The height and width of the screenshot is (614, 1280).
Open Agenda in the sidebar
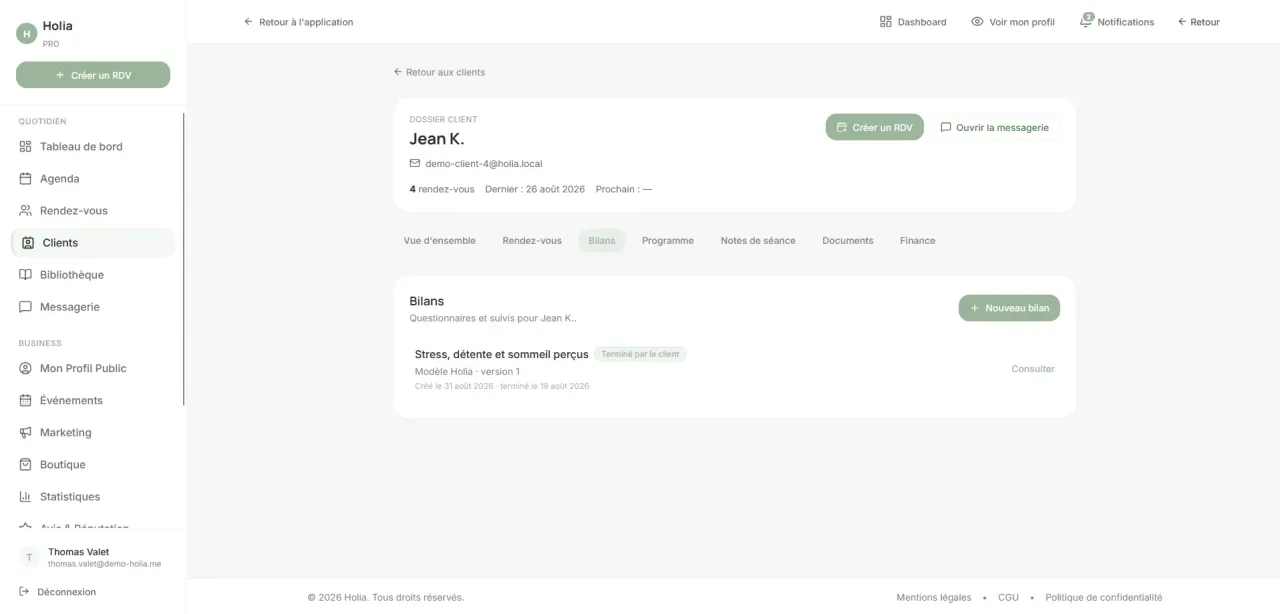[93, 178]
